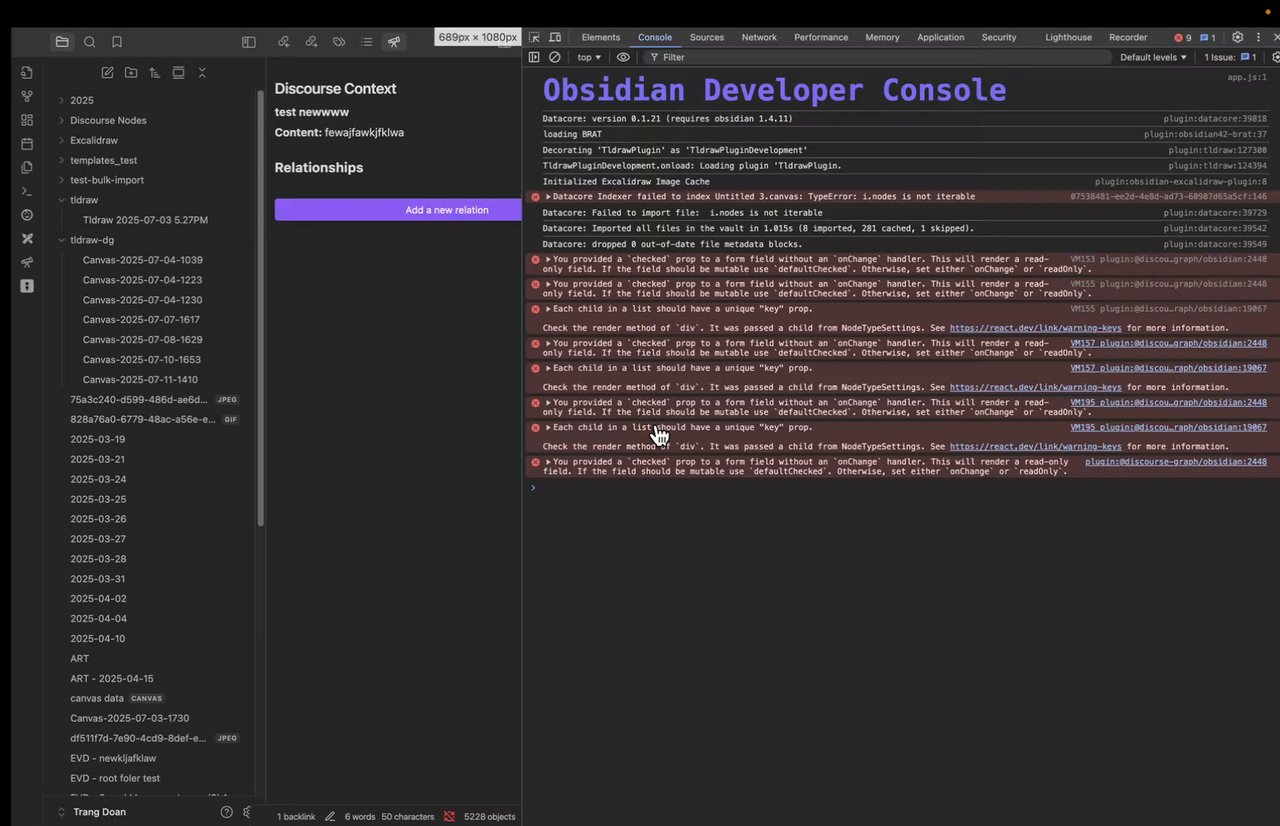Open the command palette terminal icon
Viewport: 1280px width, 826px height.
coord(27,191)
